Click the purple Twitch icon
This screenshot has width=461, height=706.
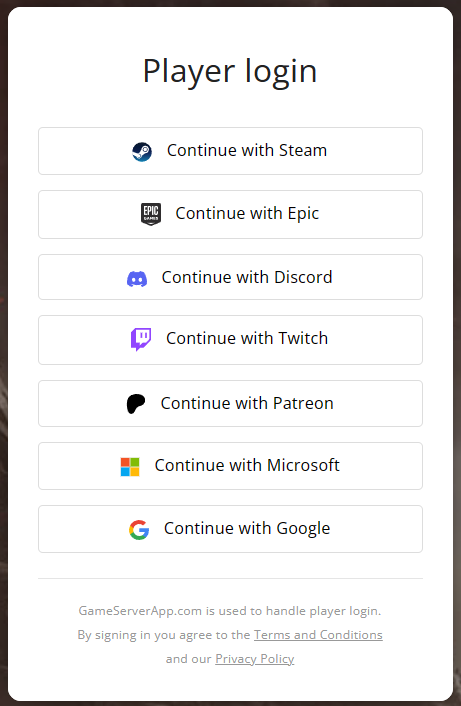point(141,339)
